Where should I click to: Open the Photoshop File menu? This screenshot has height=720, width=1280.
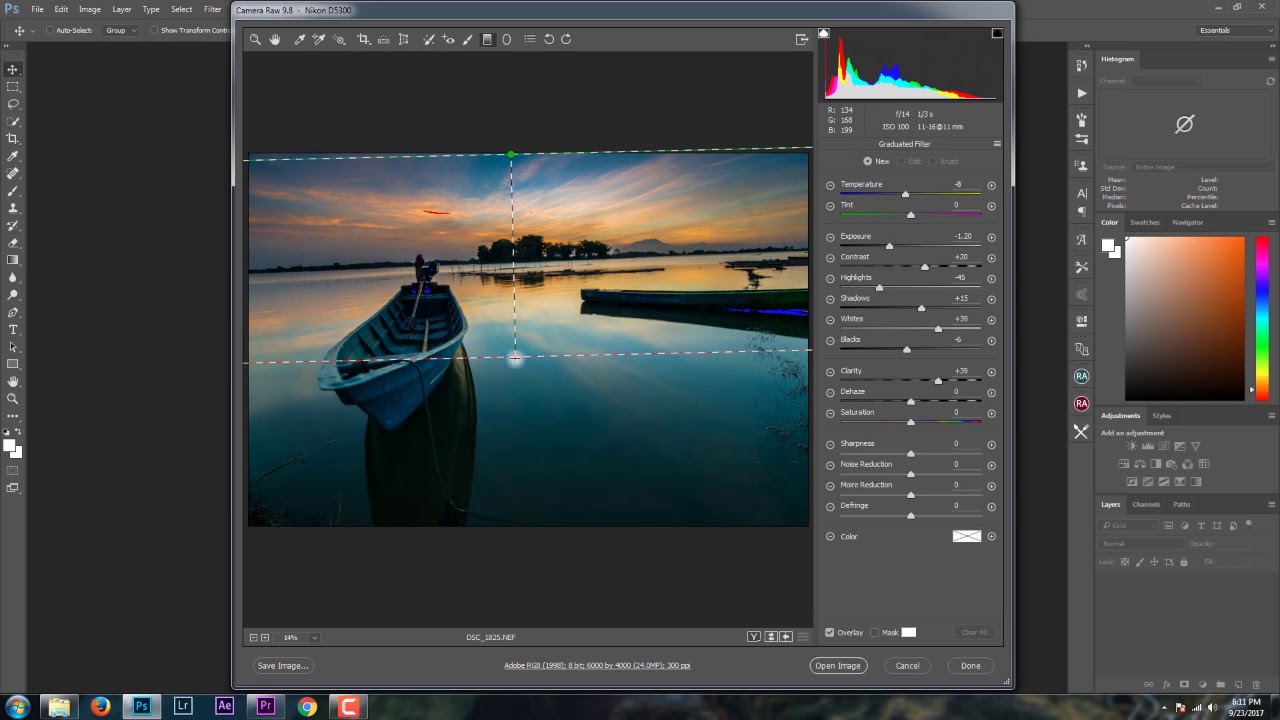coord(37,9)
